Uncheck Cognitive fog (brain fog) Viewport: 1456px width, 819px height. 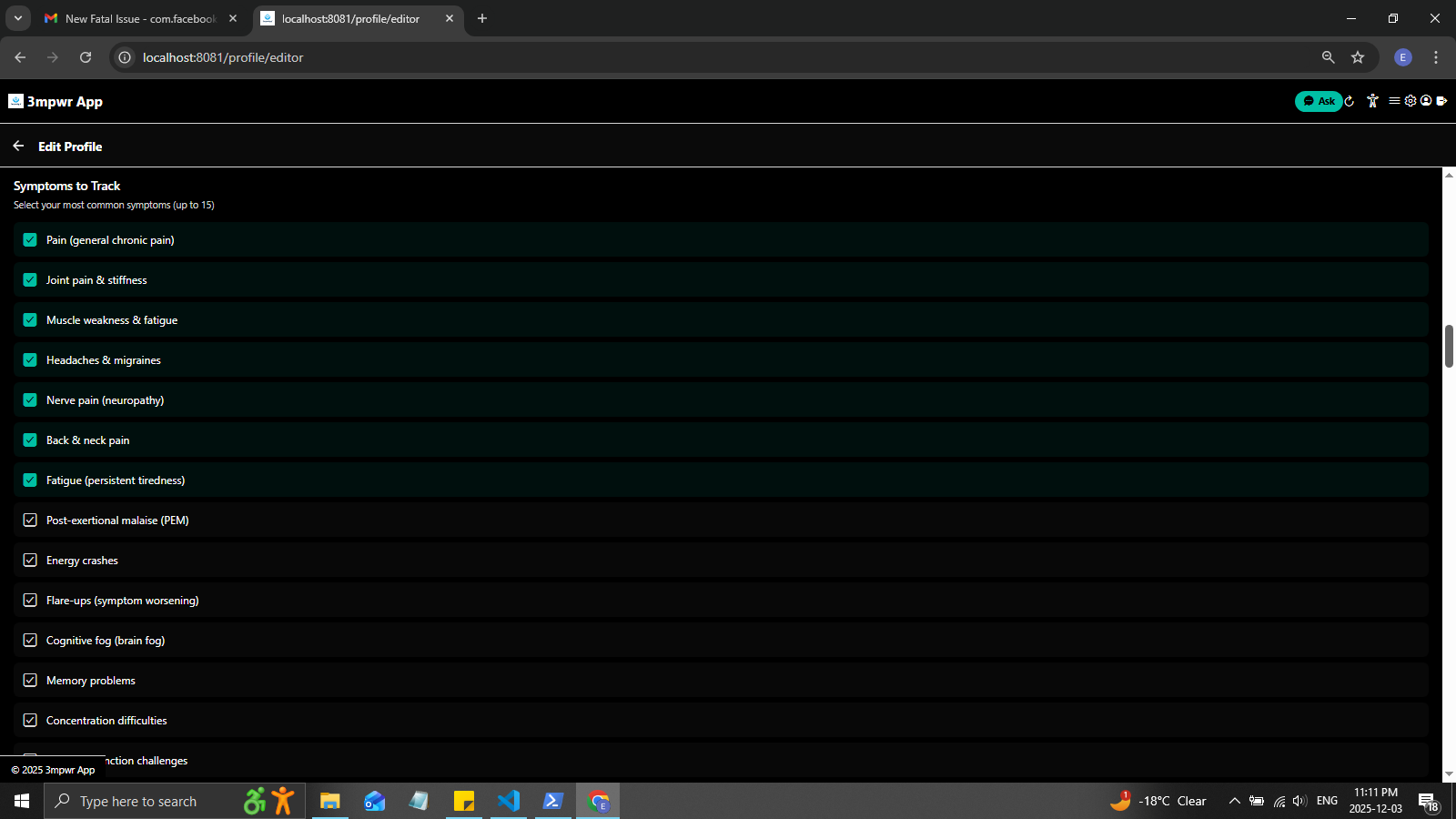pos(30,641)
